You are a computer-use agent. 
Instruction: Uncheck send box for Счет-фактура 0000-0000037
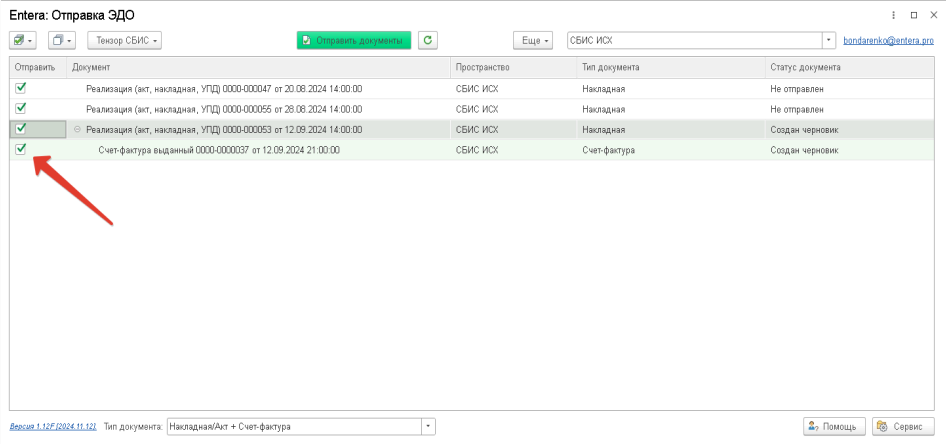click(21, 149)
